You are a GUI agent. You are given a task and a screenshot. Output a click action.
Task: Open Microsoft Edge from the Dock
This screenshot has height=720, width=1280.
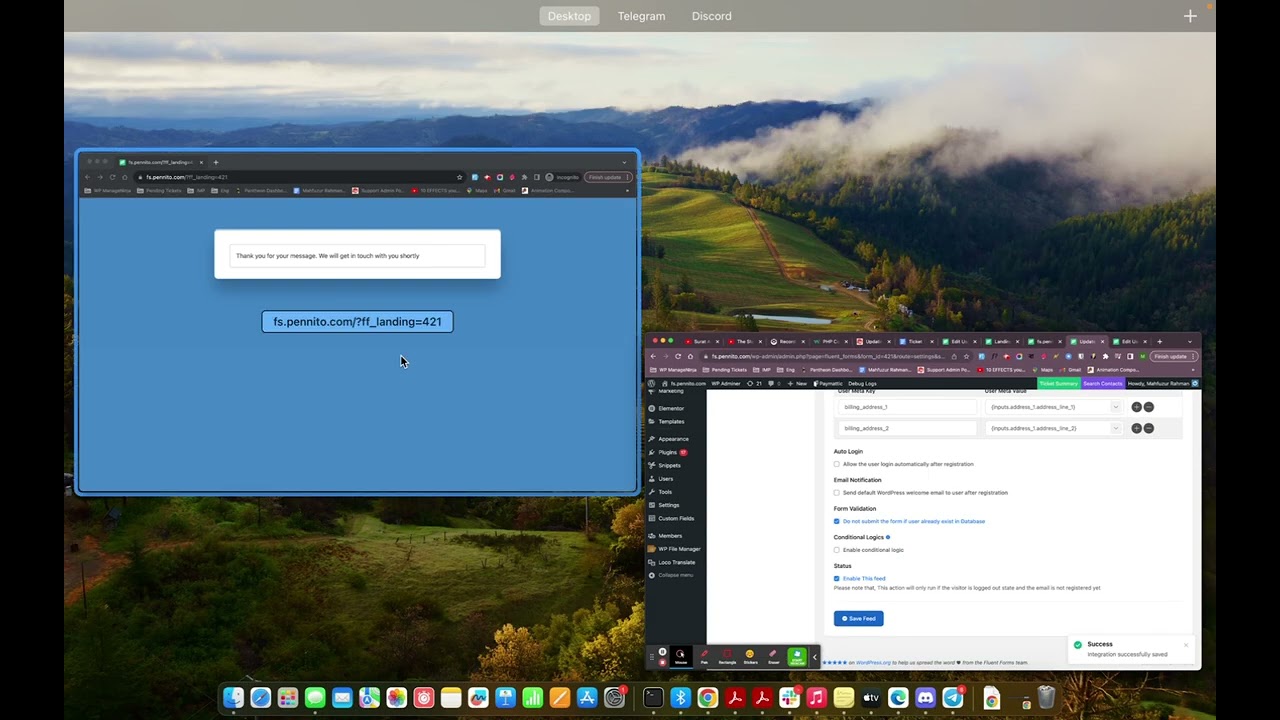[x=898, y=697]
